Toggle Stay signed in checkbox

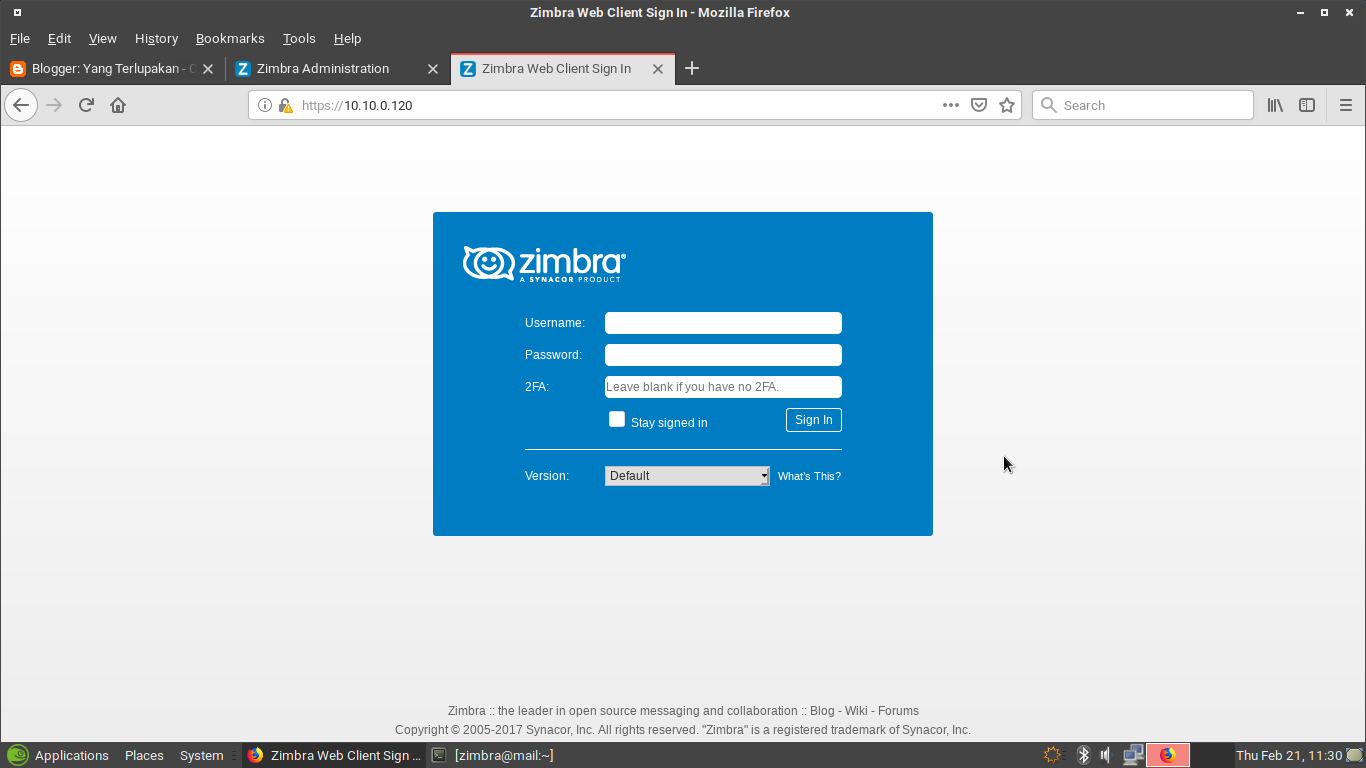(x=617, y=419)
